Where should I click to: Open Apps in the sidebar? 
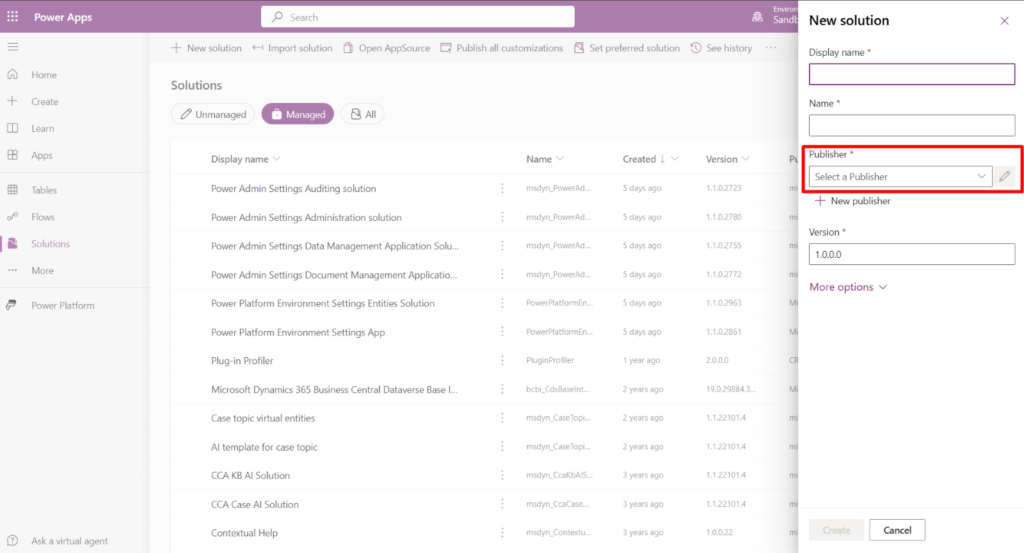[x=41, y=155]
